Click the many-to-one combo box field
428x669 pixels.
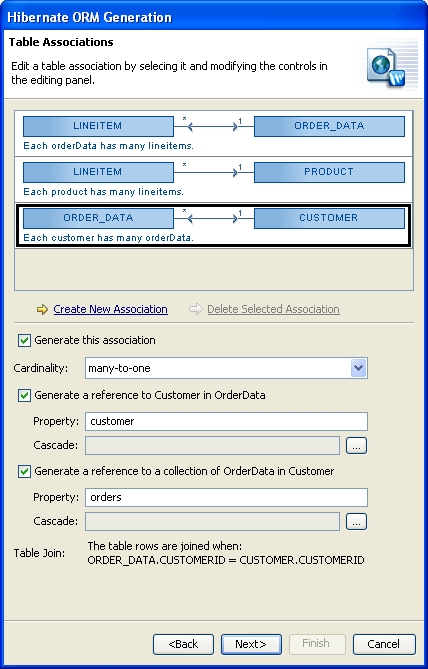pos(226,368)
